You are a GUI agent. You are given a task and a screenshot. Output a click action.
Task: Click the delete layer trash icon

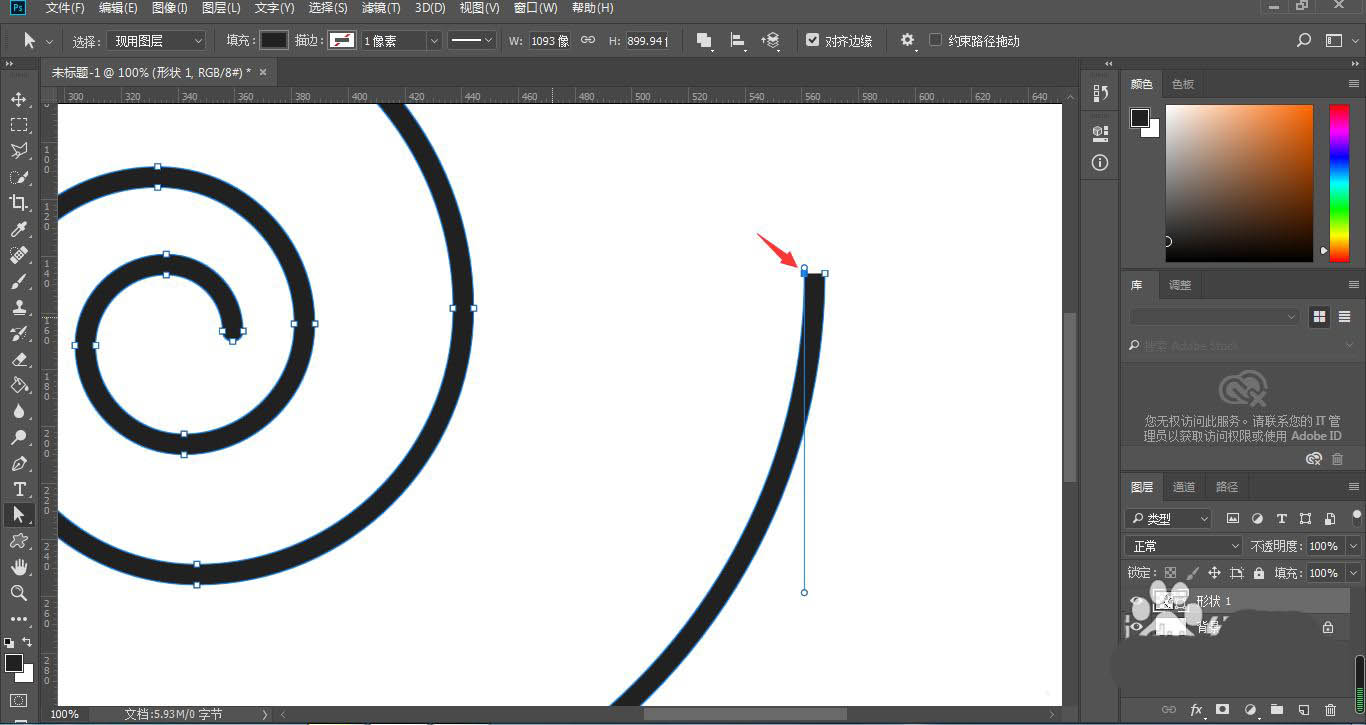1330,710
